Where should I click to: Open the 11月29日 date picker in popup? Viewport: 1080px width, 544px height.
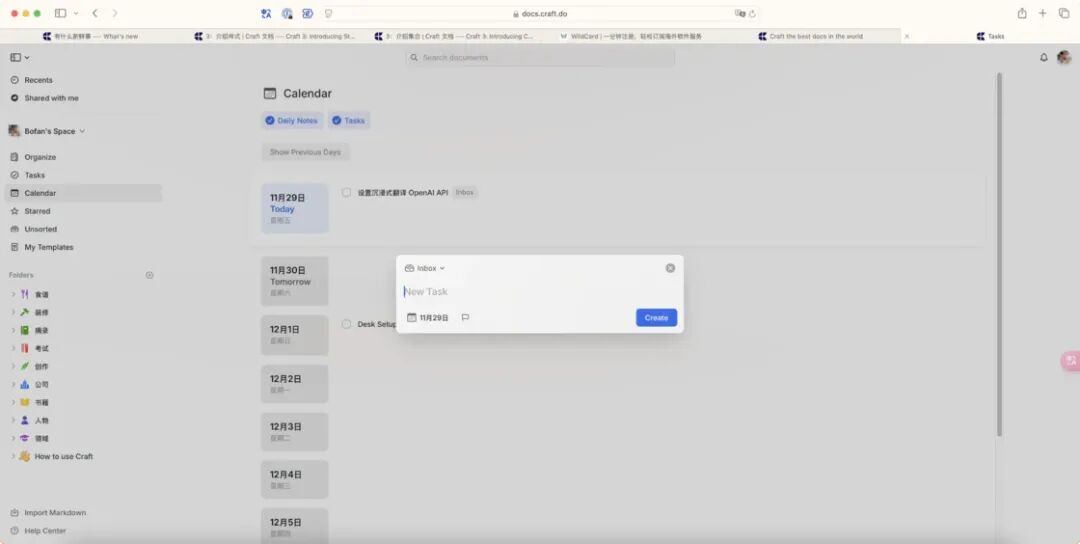click(428, 317)
